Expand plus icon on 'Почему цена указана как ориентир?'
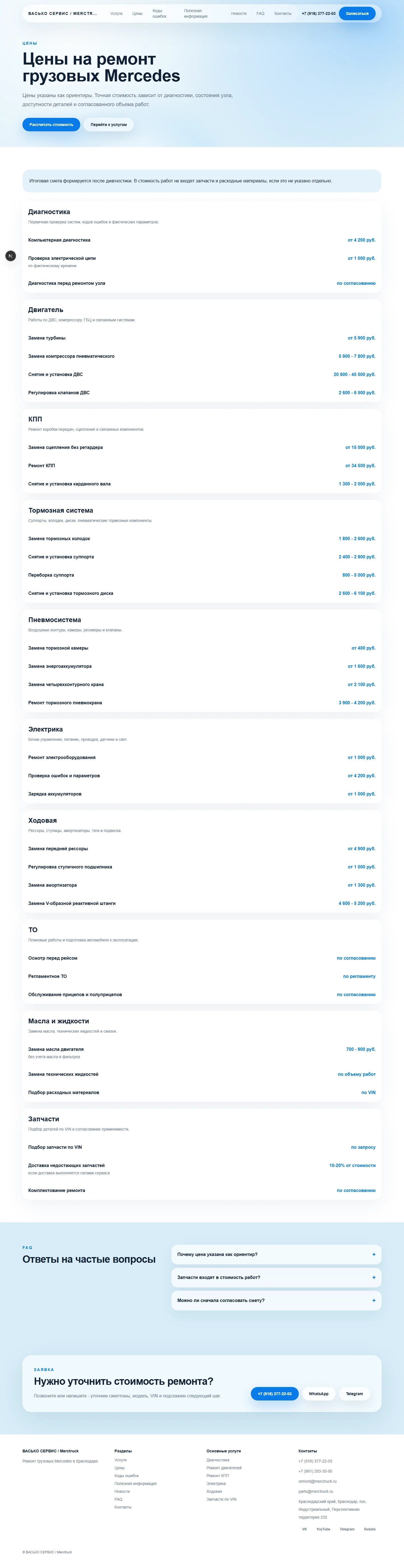Viewport: 404px width, 1568px height. tap(374, 1254)
